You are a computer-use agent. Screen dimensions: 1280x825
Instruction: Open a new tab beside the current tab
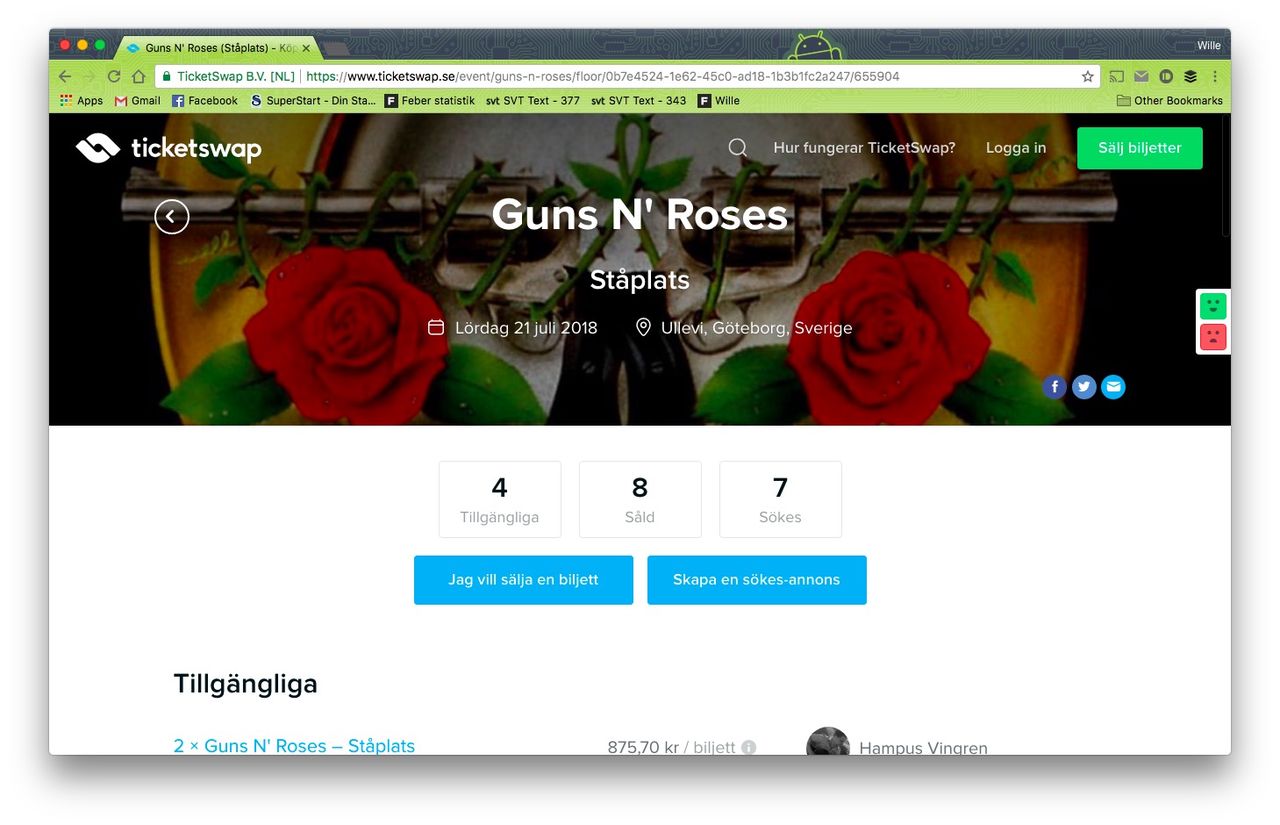pos(336,48)
